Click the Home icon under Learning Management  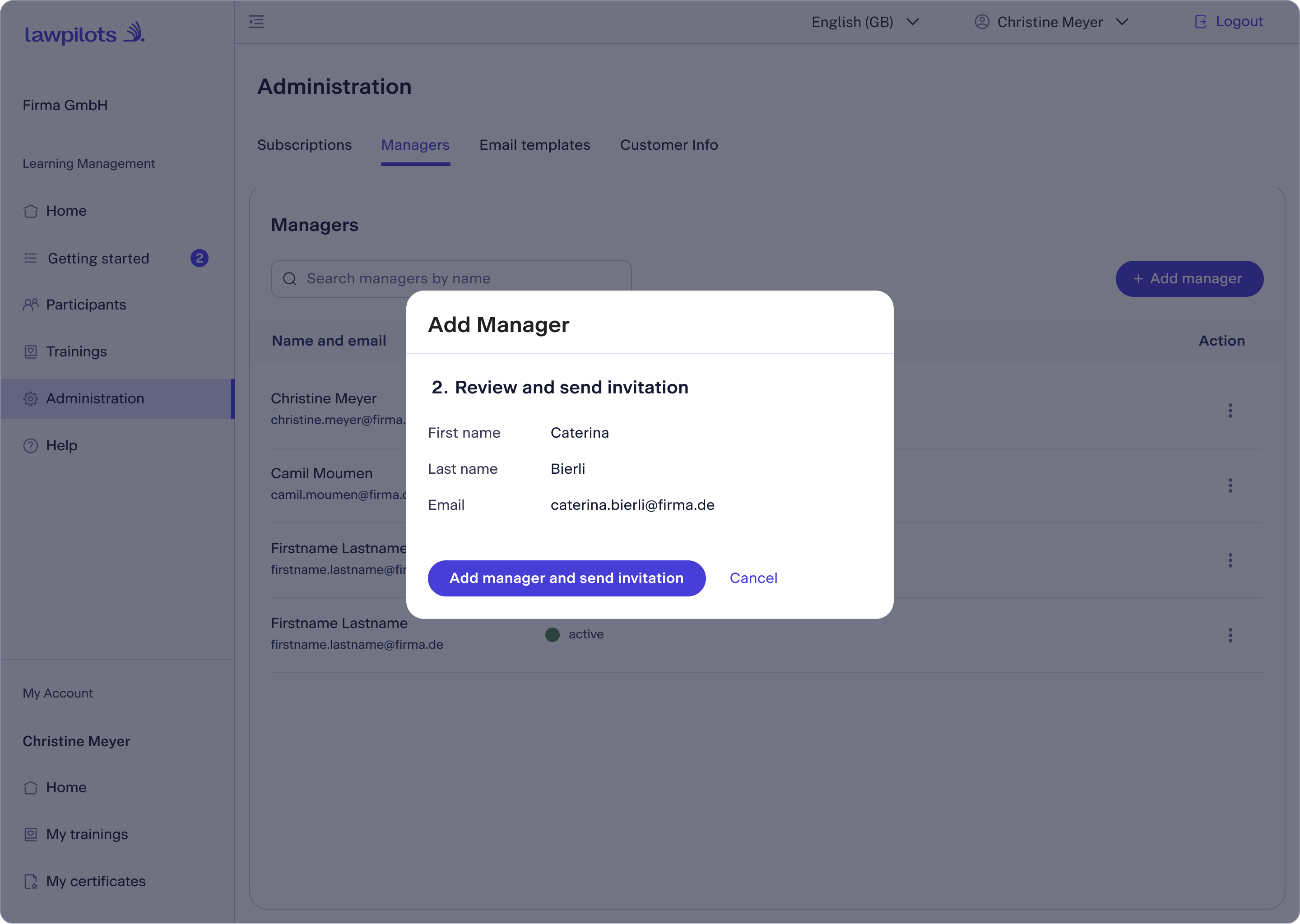coord(31,211)
